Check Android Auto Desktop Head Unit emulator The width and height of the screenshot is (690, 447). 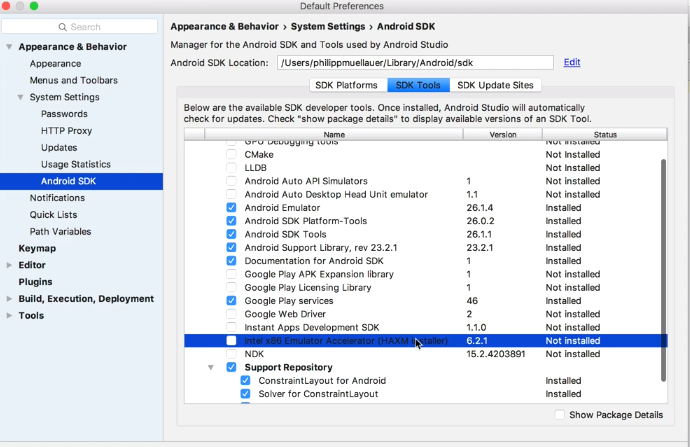231,194
